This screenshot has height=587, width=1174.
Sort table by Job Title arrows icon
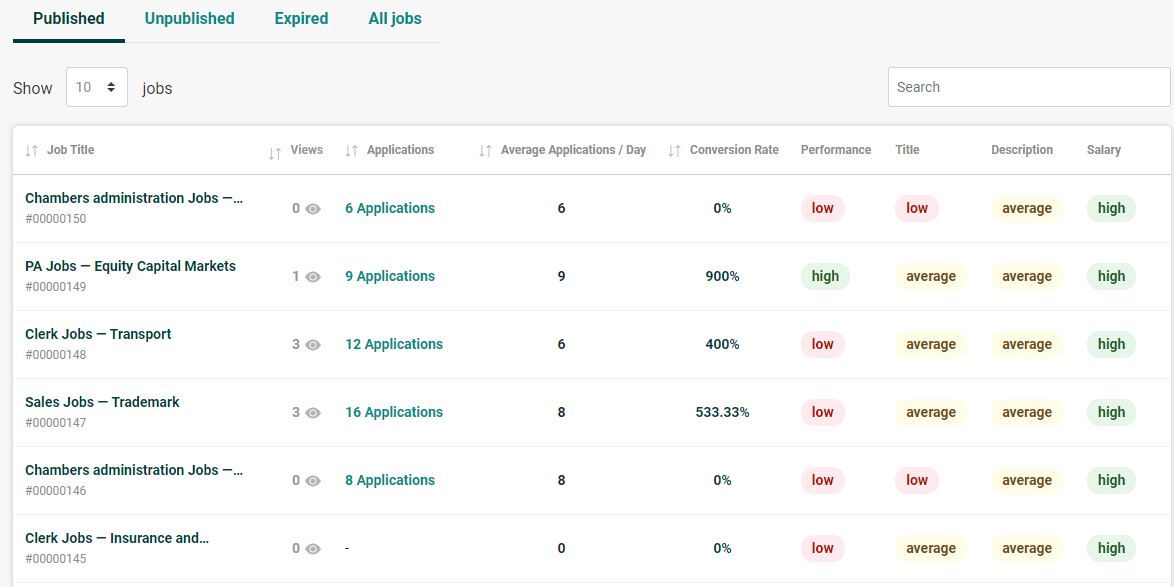(x=31, y=150)
